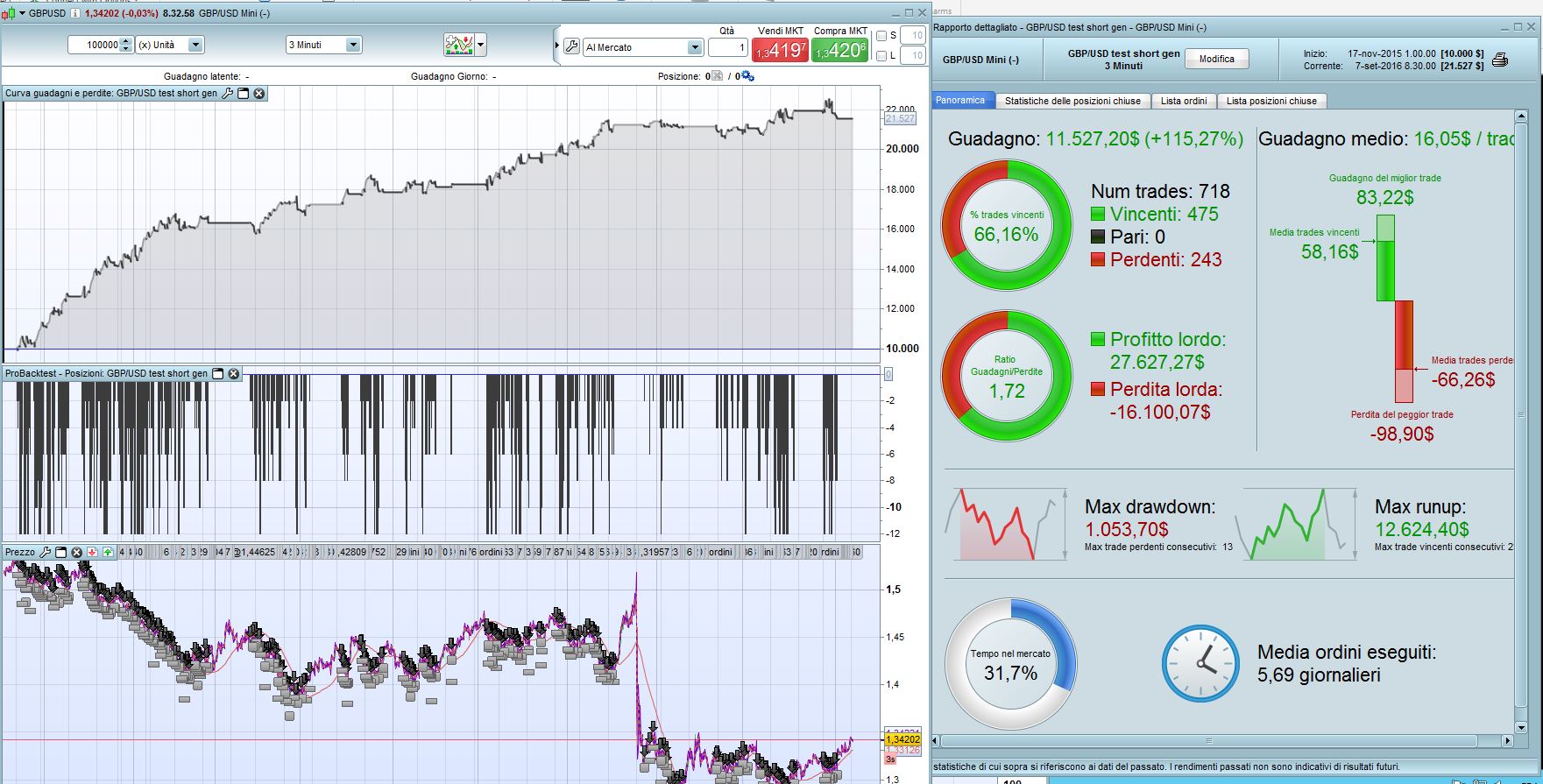The height and width of the screenshot is (784, 1543).
Task: Increase the 100000 units with stepper arrows
Action: coord(126,41)
